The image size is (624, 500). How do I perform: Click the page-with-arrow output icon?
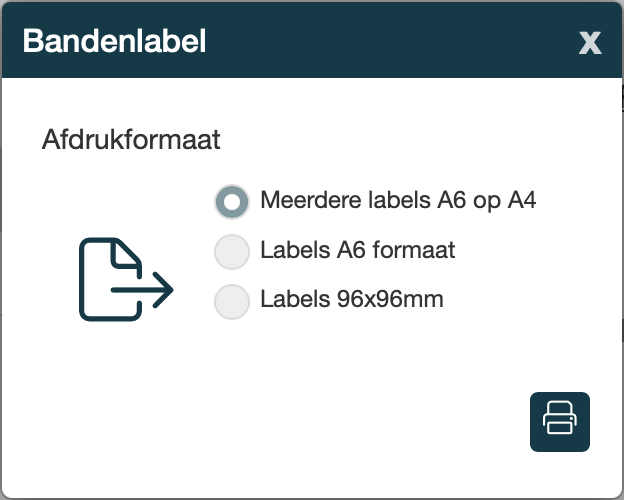(126, 280)
